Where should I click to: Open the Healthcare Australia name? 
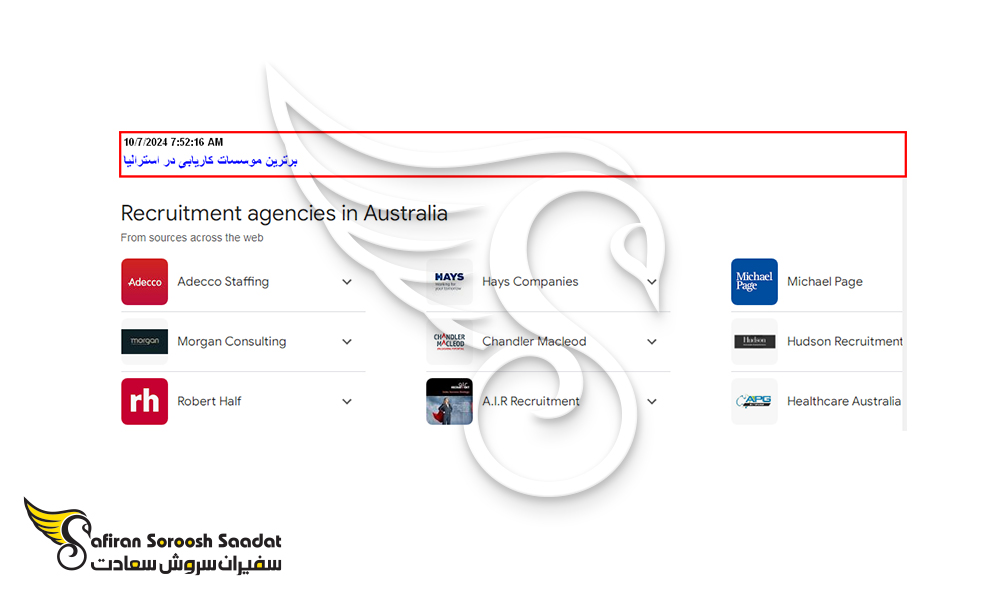pos(844,402)
